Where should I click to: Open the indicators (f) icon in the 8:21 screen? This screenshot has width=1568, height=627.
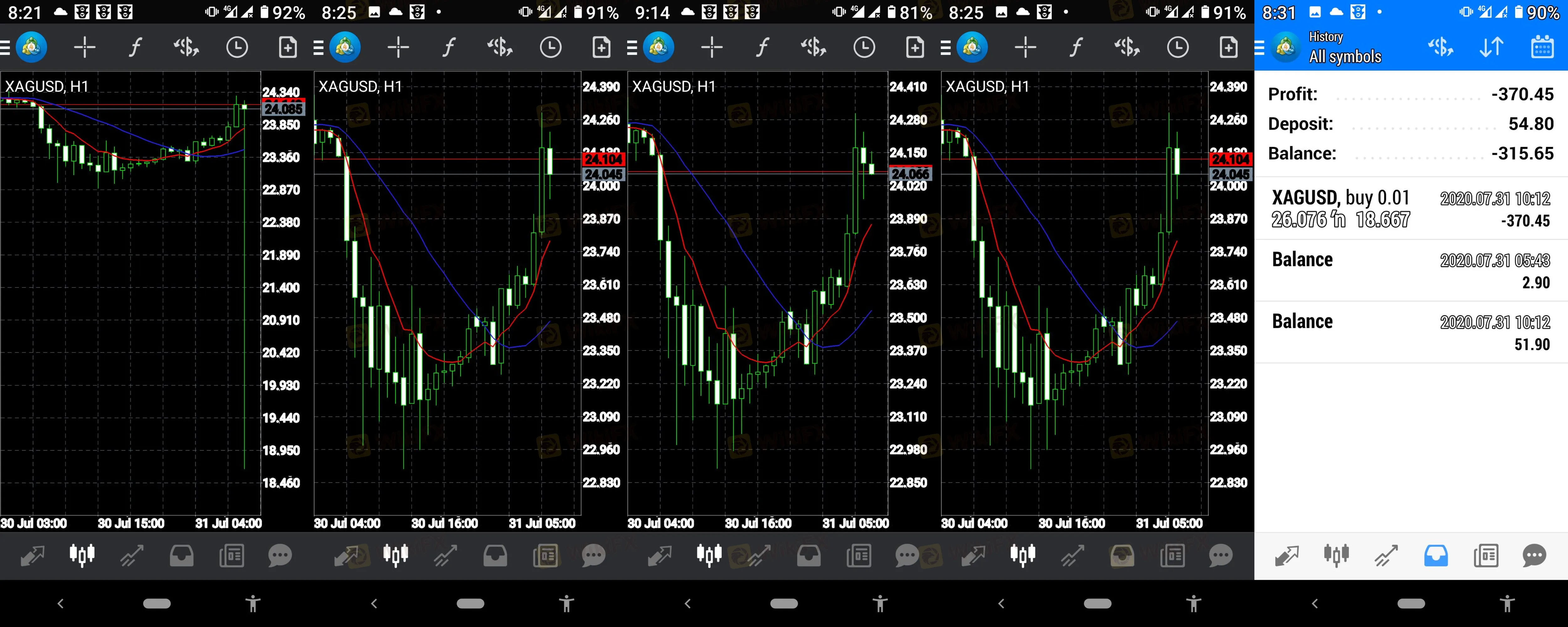tap(135, 47)
